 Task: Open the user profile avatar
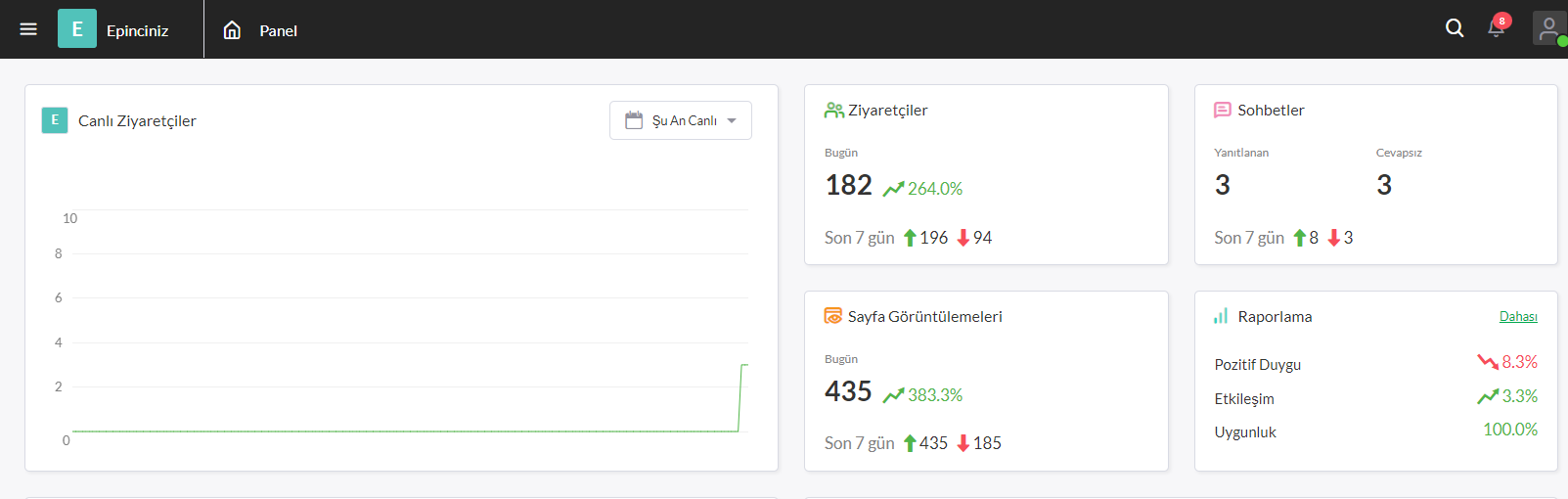tap(1549, 28)
